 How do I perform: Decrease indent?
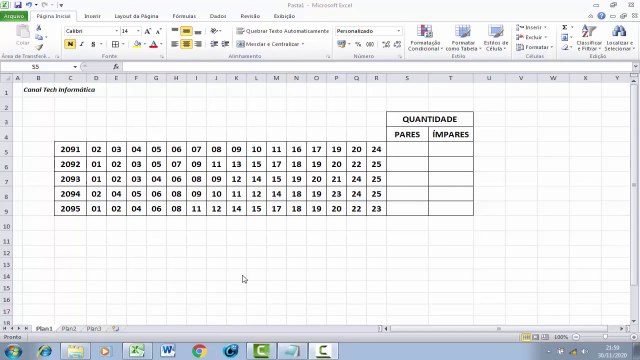214,44
